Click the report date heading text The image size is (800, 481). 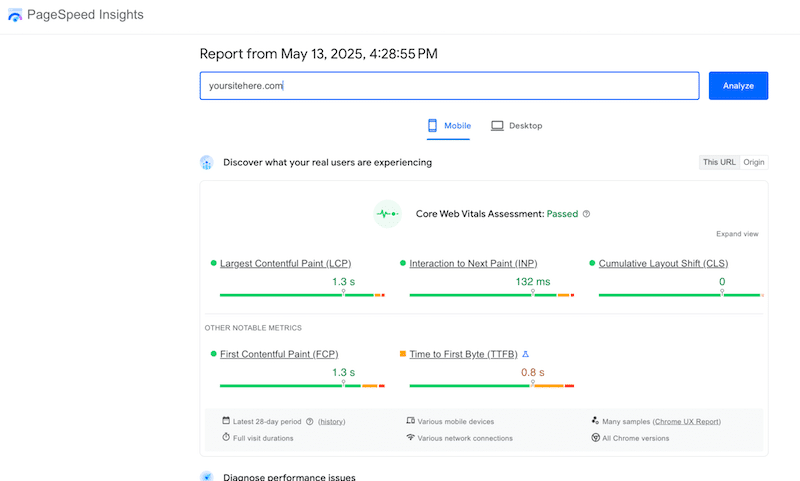pos(319,54)
